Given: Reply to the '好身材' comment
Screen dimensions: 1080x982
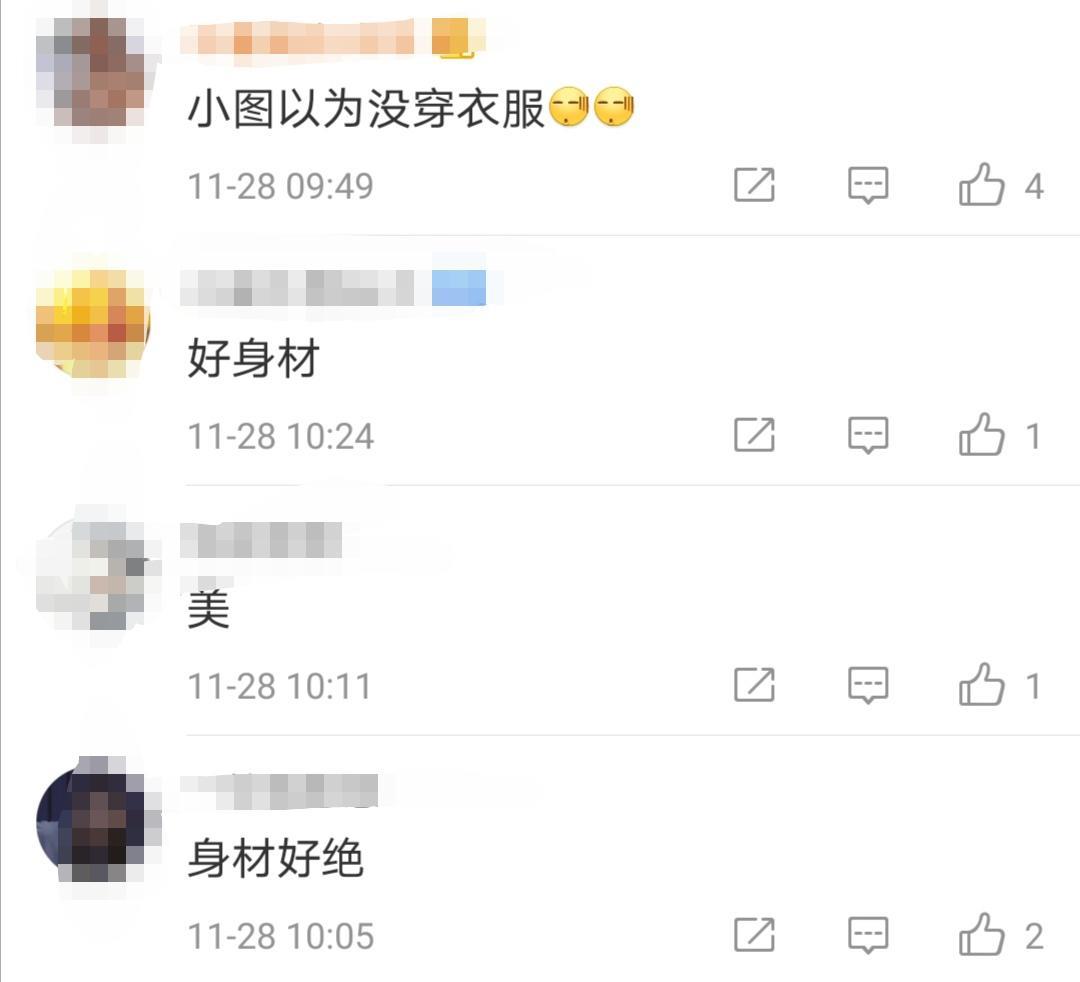Looking at the screenshot, I should (868, 435).
